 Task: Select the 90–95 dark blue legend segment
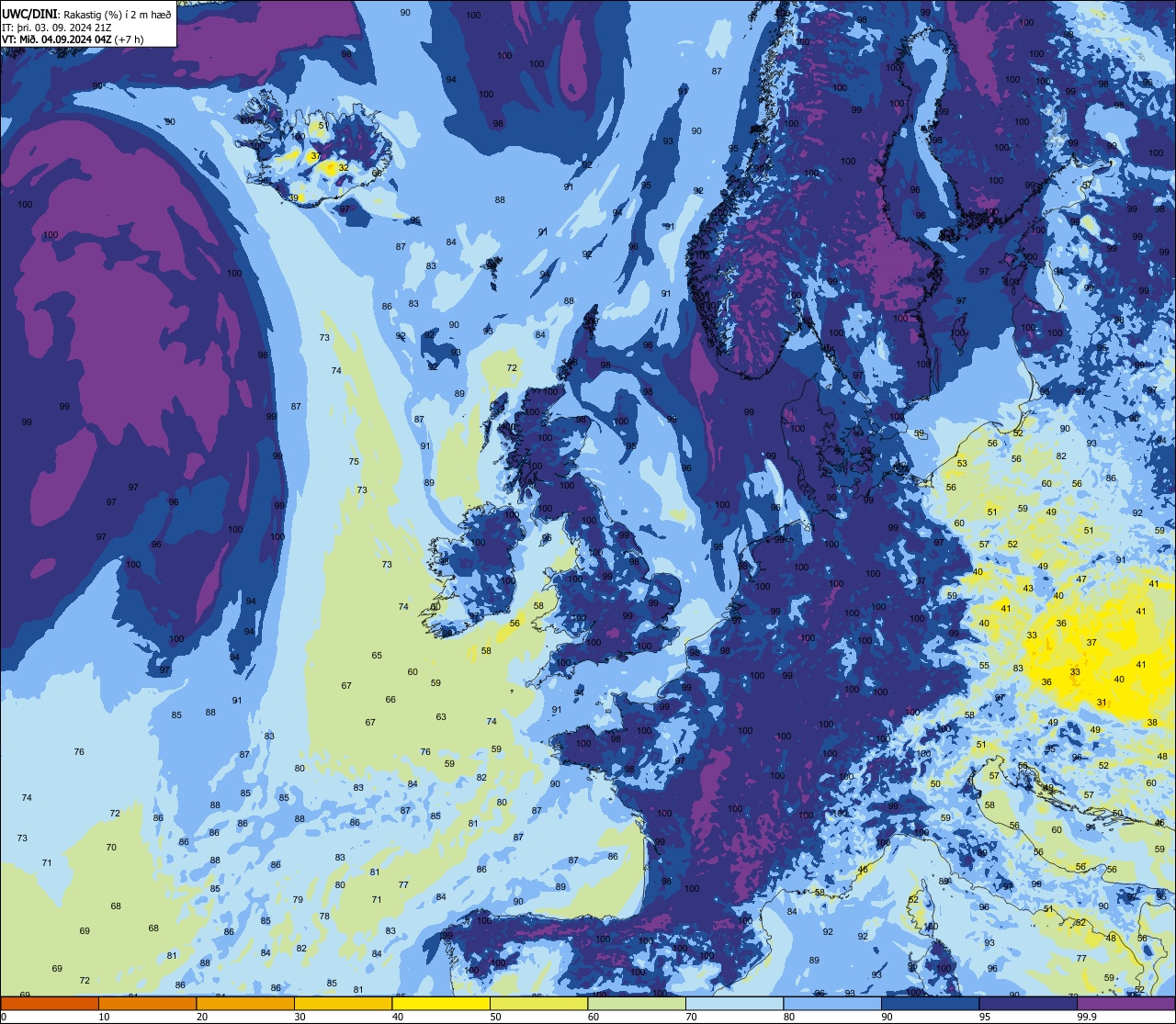(930, 1003)
